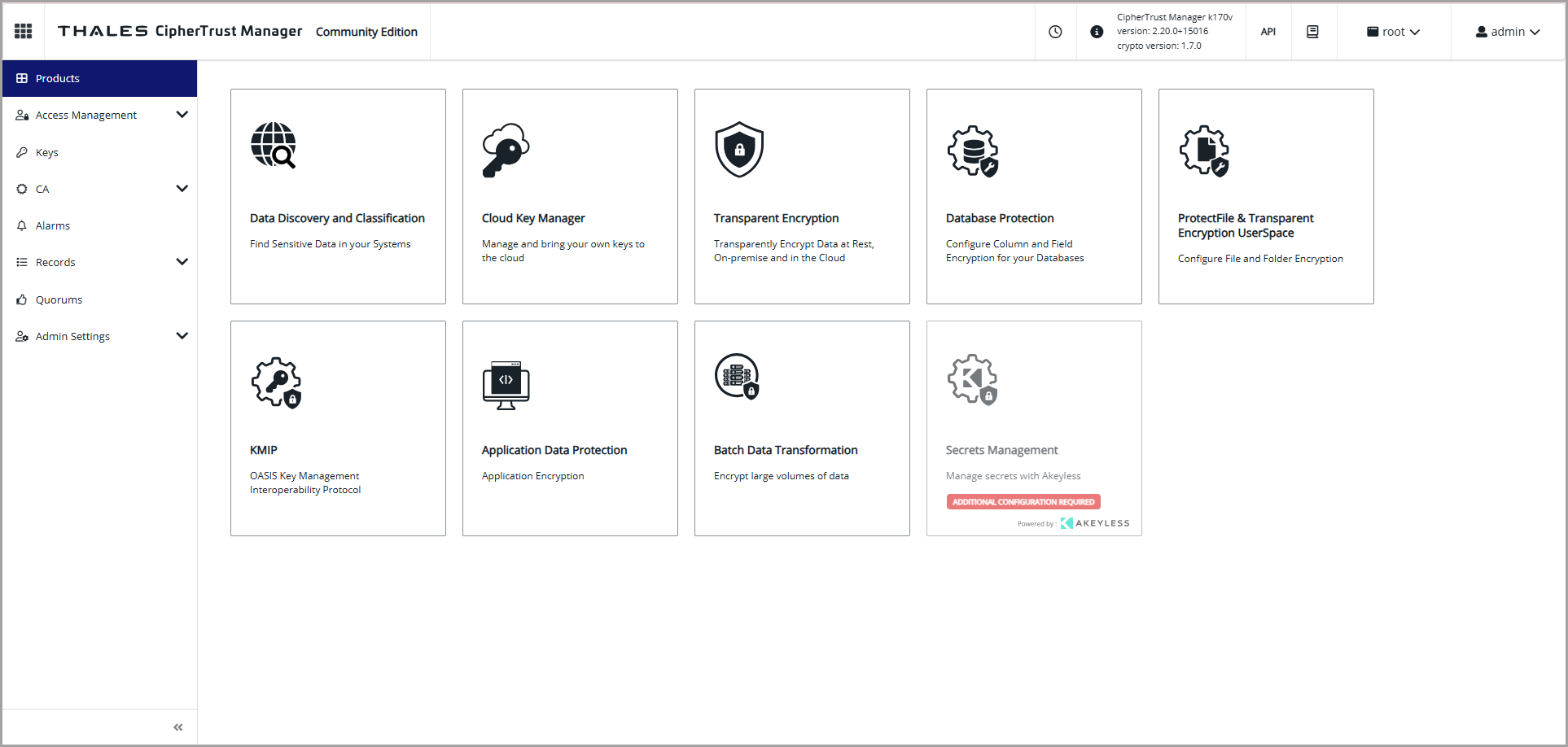Screen dimensions: 1568x747
Task: Click the CA sidebar certificate icon
Action: pos(22,189)
